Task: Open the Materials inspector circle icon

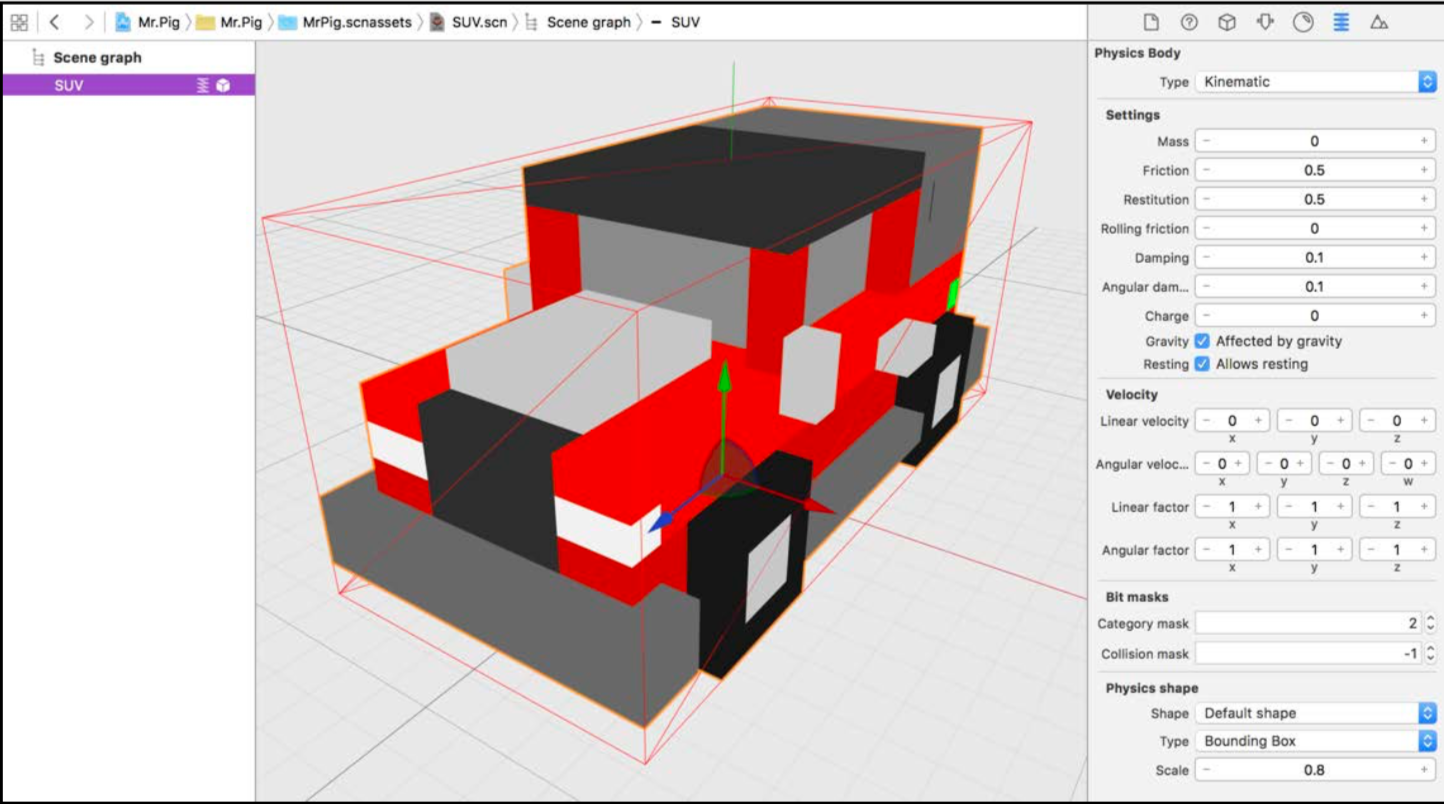Action: click(x=1303, y=22)
